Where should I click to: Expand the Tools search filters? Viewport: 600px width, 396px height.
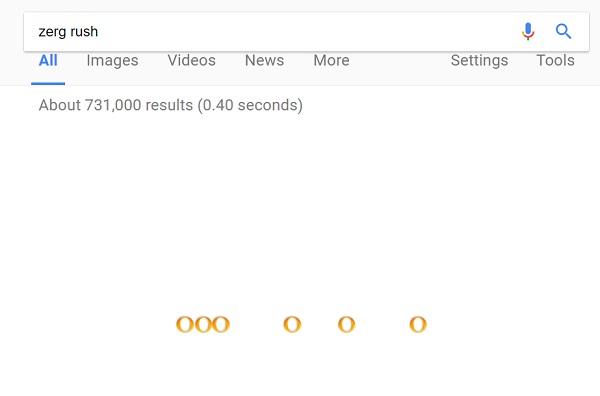click(555, 60)
